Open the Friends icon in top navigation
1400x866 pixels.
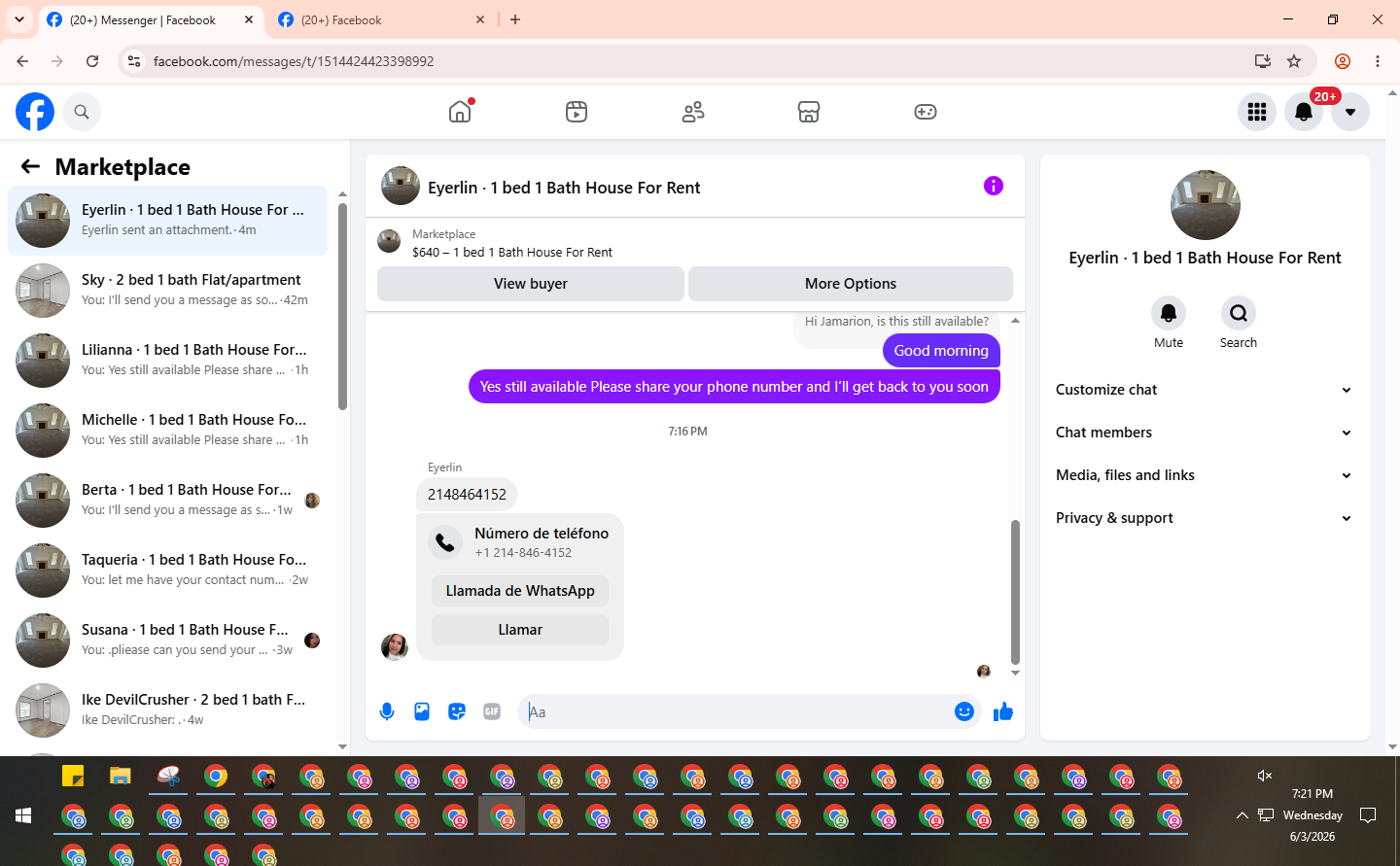click(x=693, y=112)
